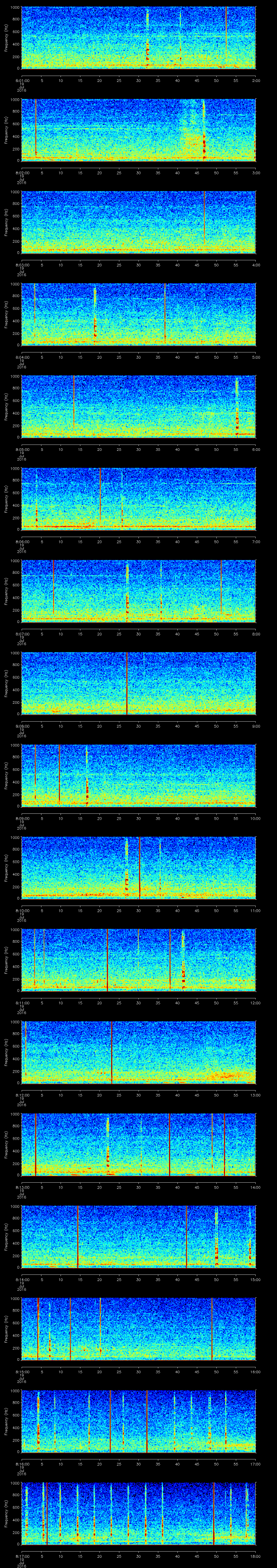The height and width of the screenshot is (1568, 277).
Task: Click the 11:00 end time label
Action: [x=255, y=910]
